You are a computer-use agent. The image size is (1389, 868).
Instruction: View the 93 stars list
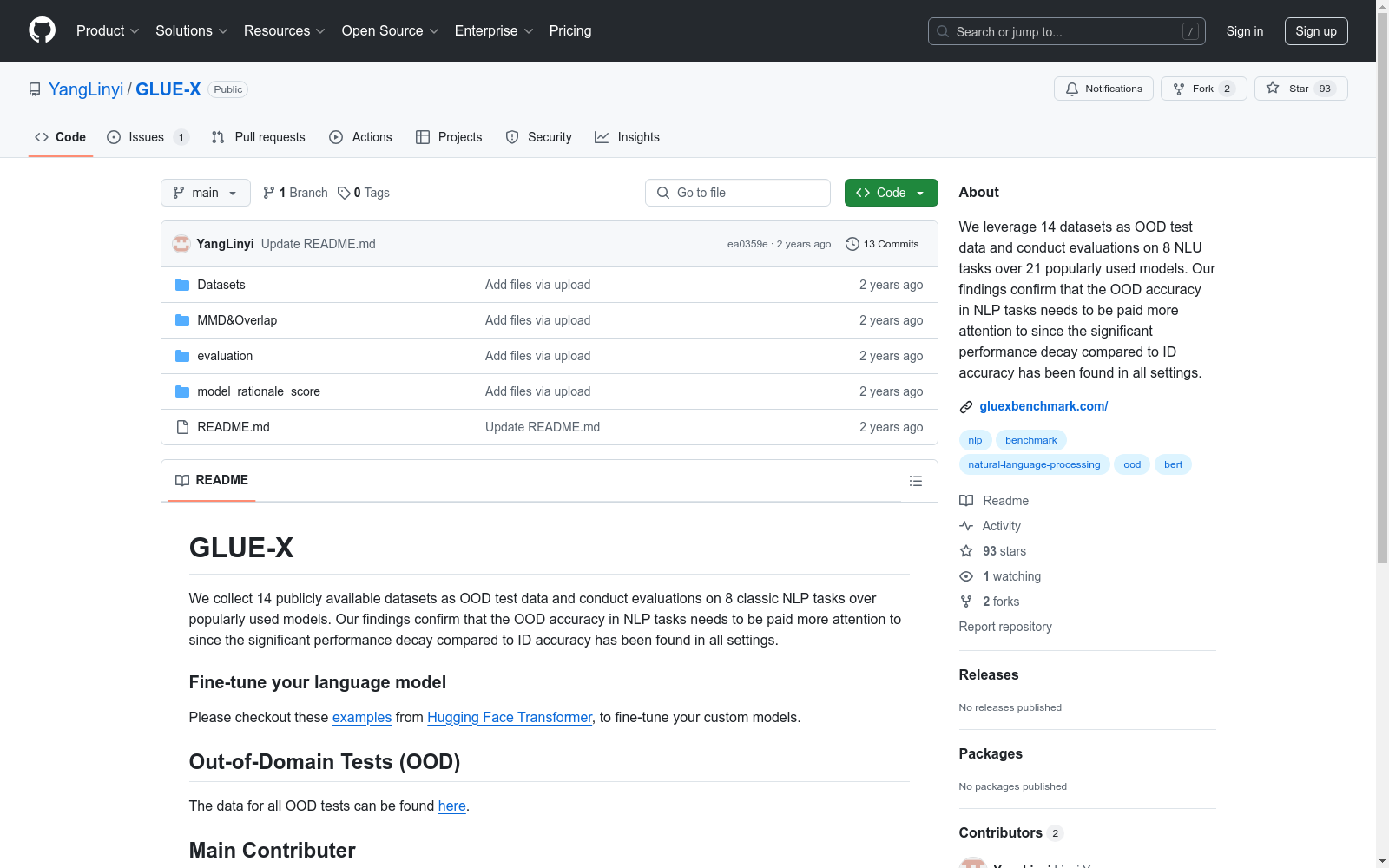993,551
